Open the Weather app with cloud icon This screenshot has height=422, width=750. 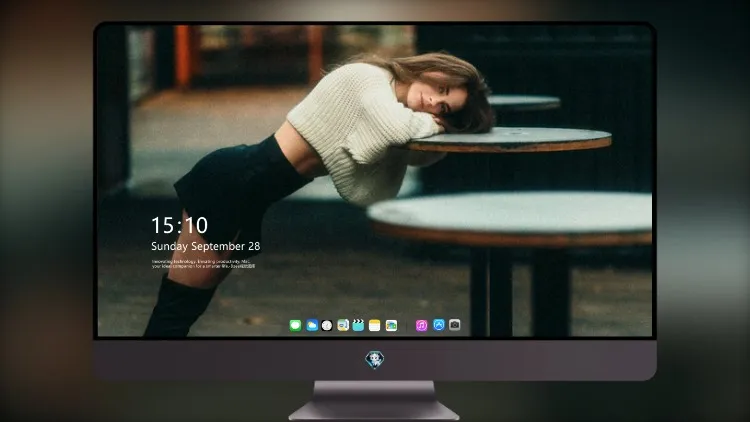point(312,326)
